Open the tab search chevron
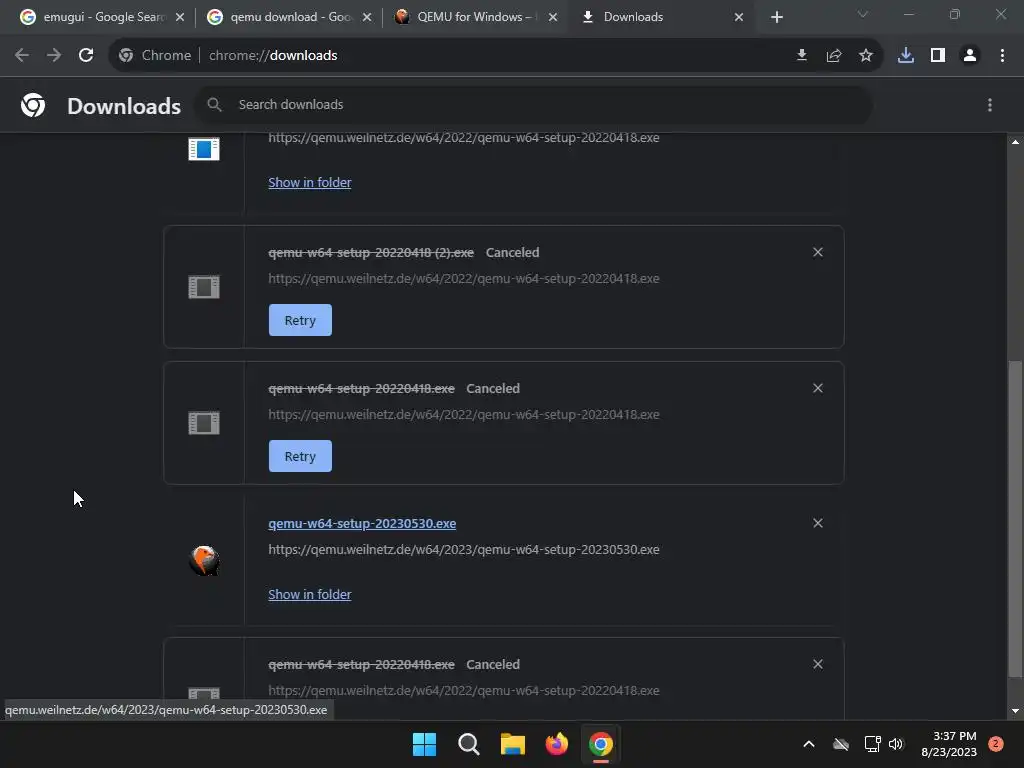The width and height of the screenshot is (1024, 768). pos(863,14)
